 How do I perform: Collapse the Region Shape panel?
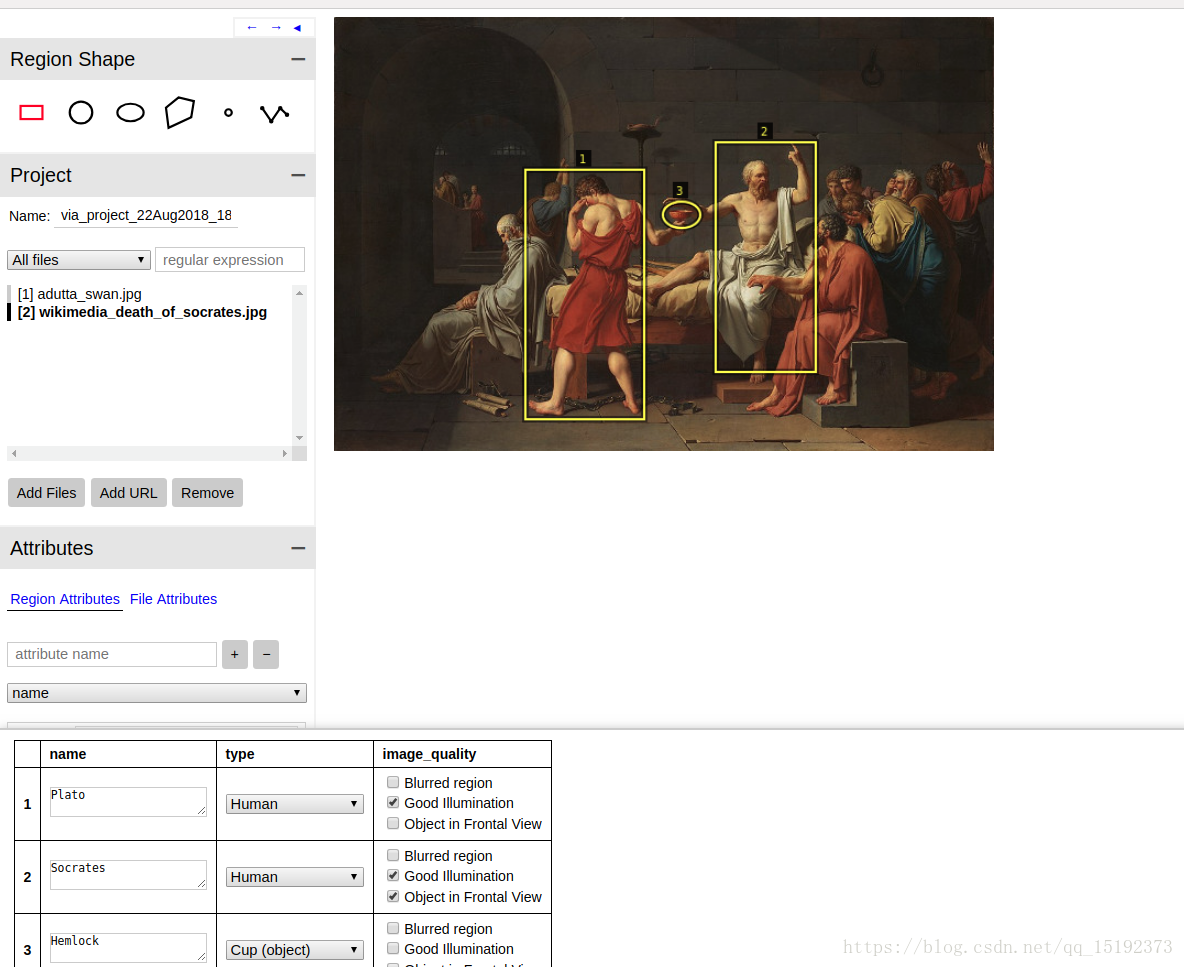(298, 59)
